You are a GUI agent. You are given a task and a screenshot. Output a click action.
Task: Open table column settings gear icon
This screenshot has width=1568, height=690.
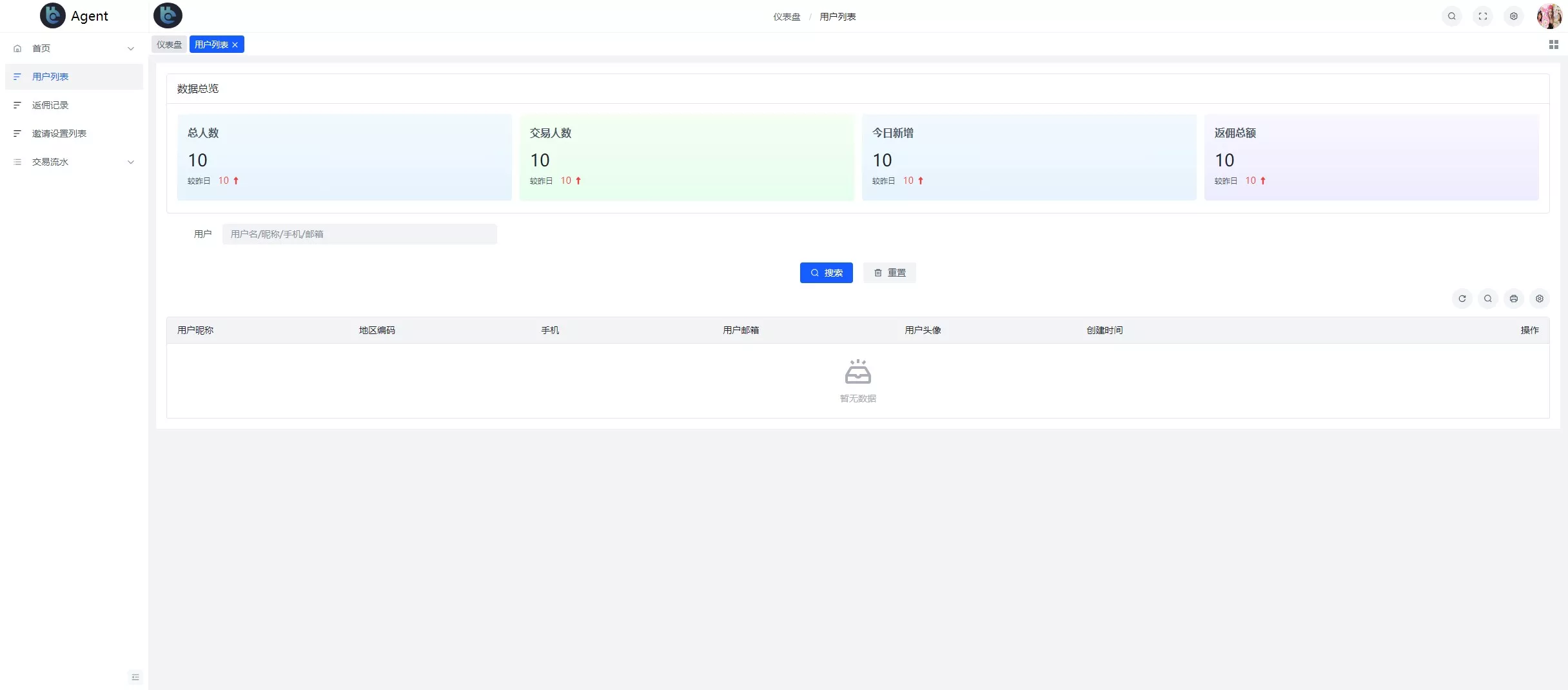point(1539,299)
